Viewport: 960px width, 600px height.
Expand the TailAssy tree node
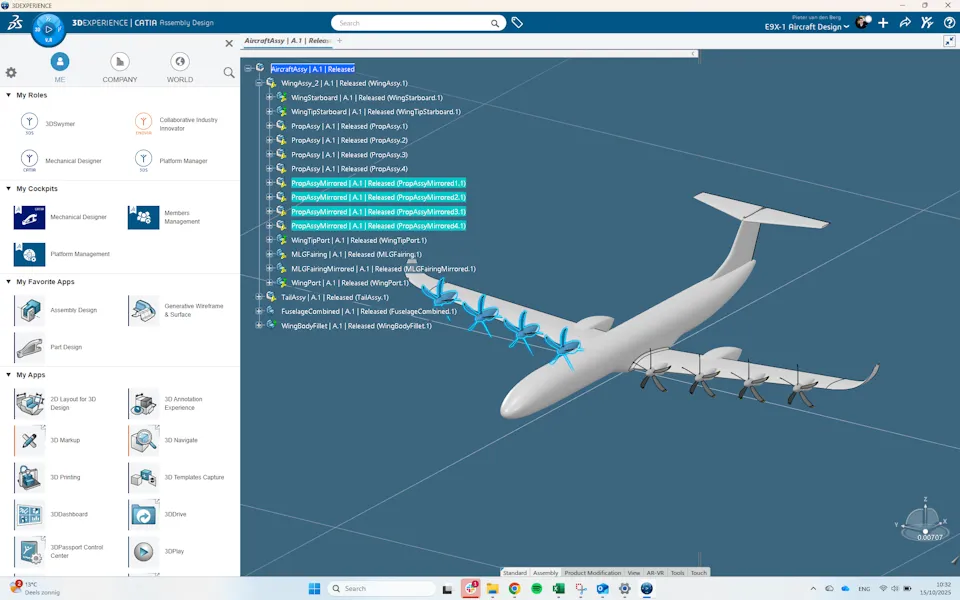click(x=257, y=297)
